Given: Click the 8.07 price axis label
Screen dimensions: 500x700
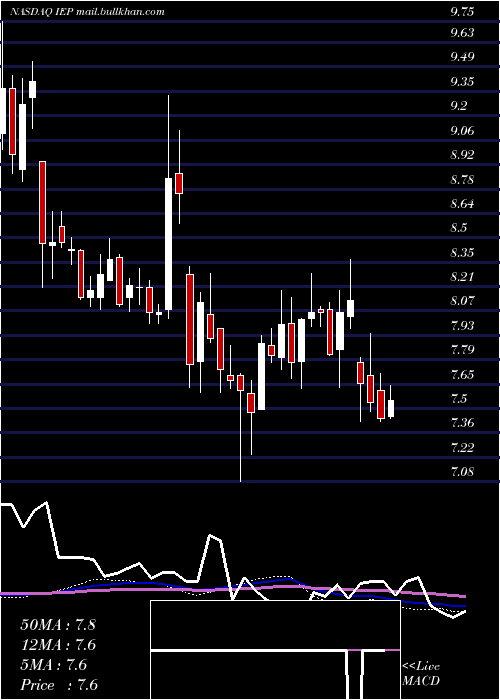Looking at the screenshot, I should [x=462, y=301].
